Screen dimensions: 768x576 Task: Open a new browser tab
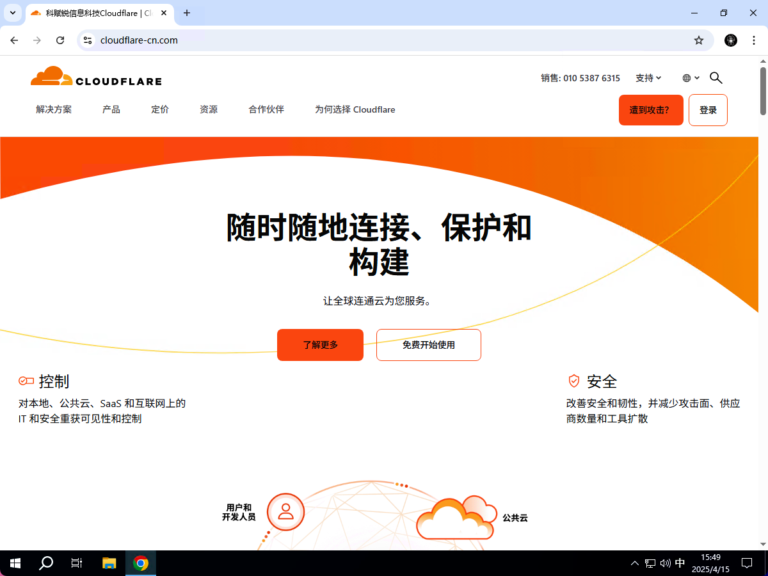[186, 13]
